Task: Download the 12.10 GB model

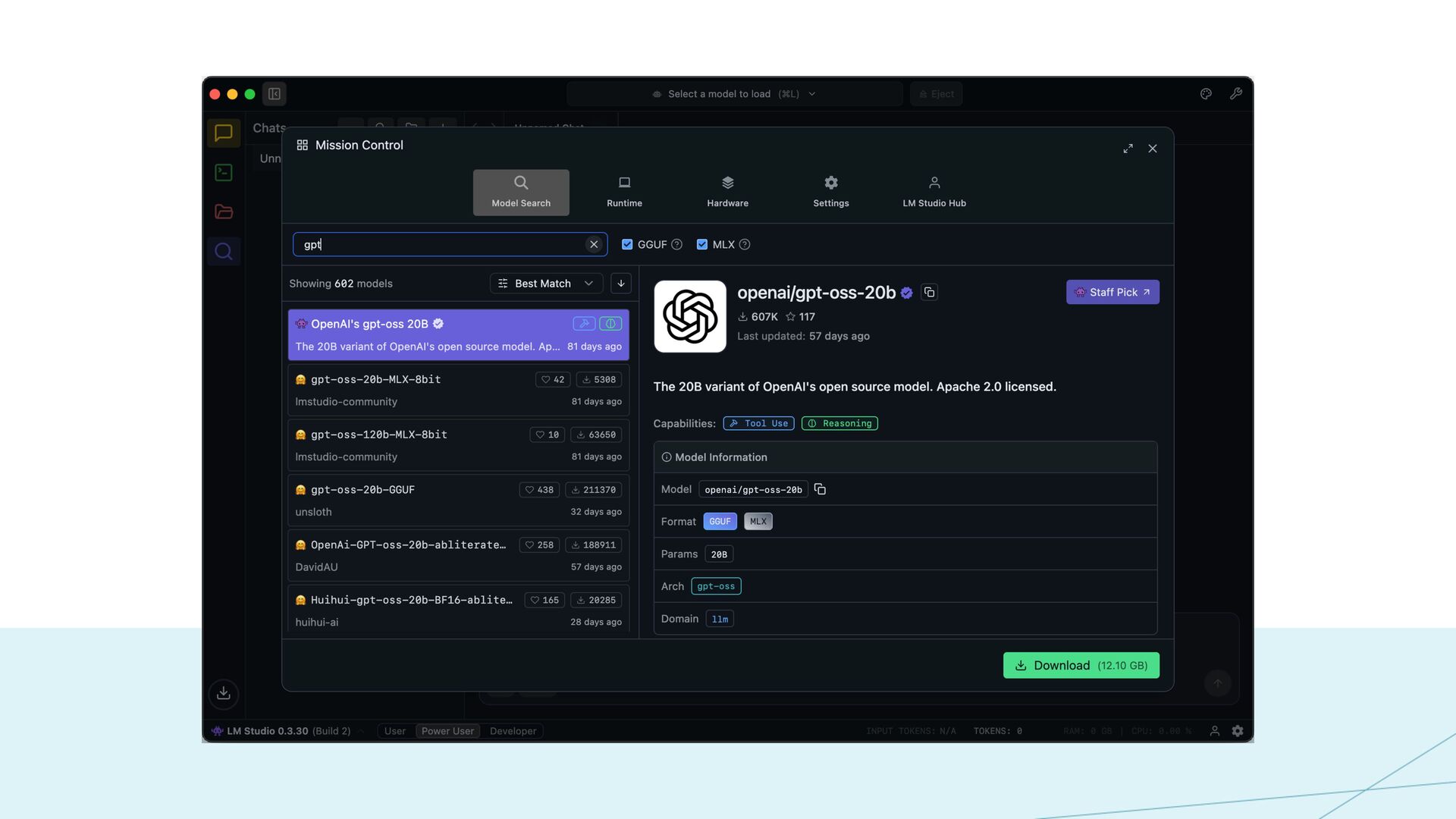Action: pos(1081,665)
